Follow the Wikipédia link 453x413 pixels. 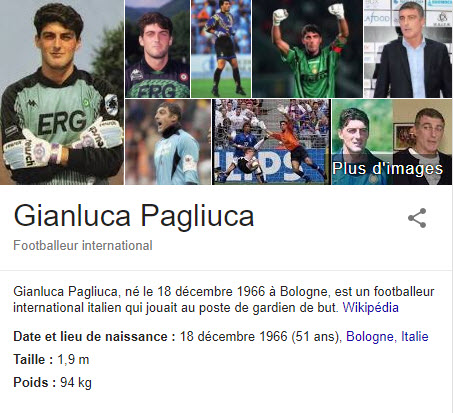(370, 307)
